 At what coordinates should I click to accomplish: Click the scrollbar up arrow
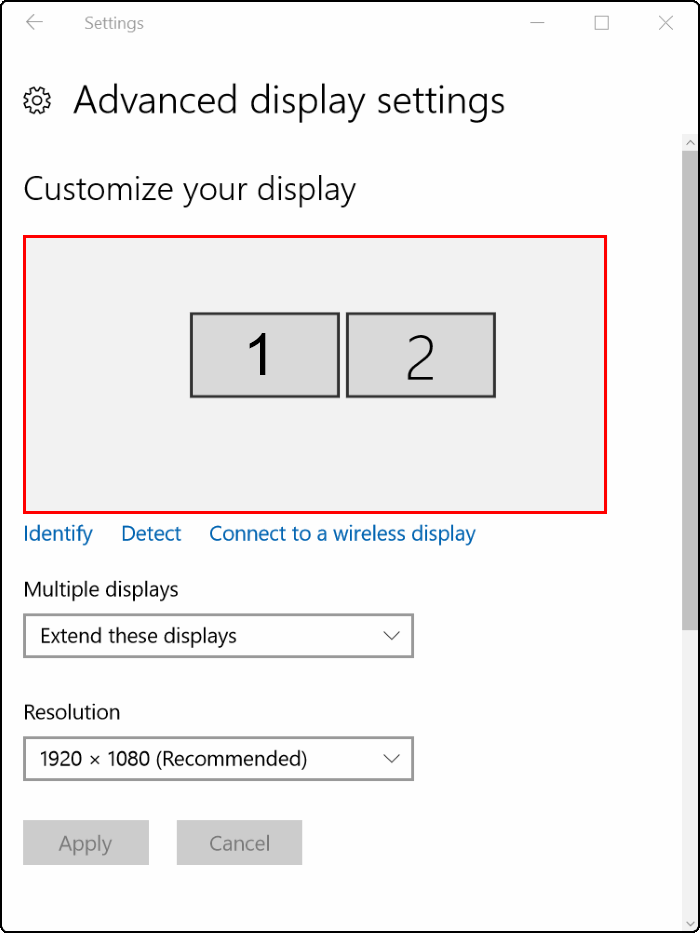tap(690, 143)
